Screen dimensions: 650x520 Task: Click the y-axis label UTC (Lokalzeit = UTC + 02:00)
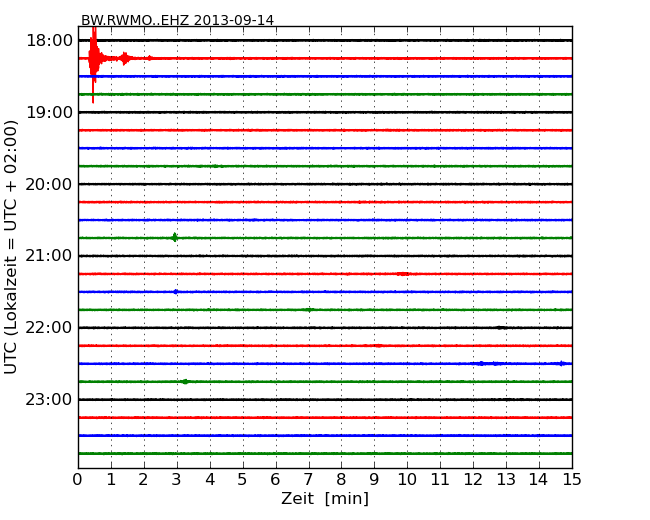[x=11, y=247]
